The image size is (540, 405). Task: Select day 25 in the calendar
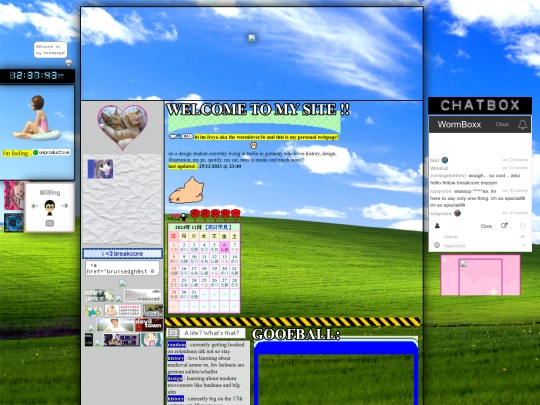click(x=204, y=283)
